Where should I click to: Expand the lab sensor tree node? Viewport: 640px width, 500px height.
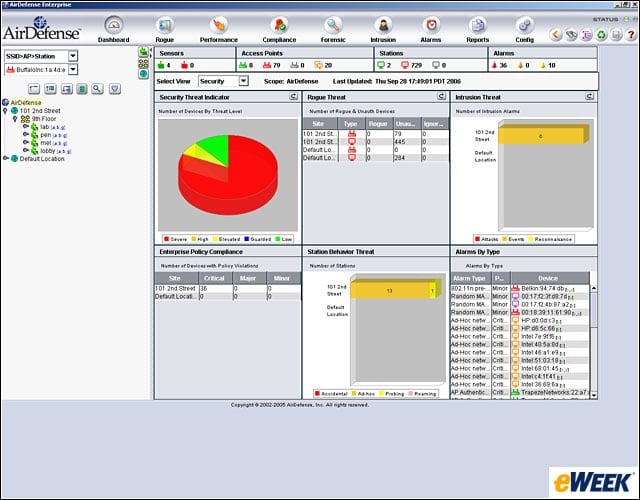[x=26, y=127]
